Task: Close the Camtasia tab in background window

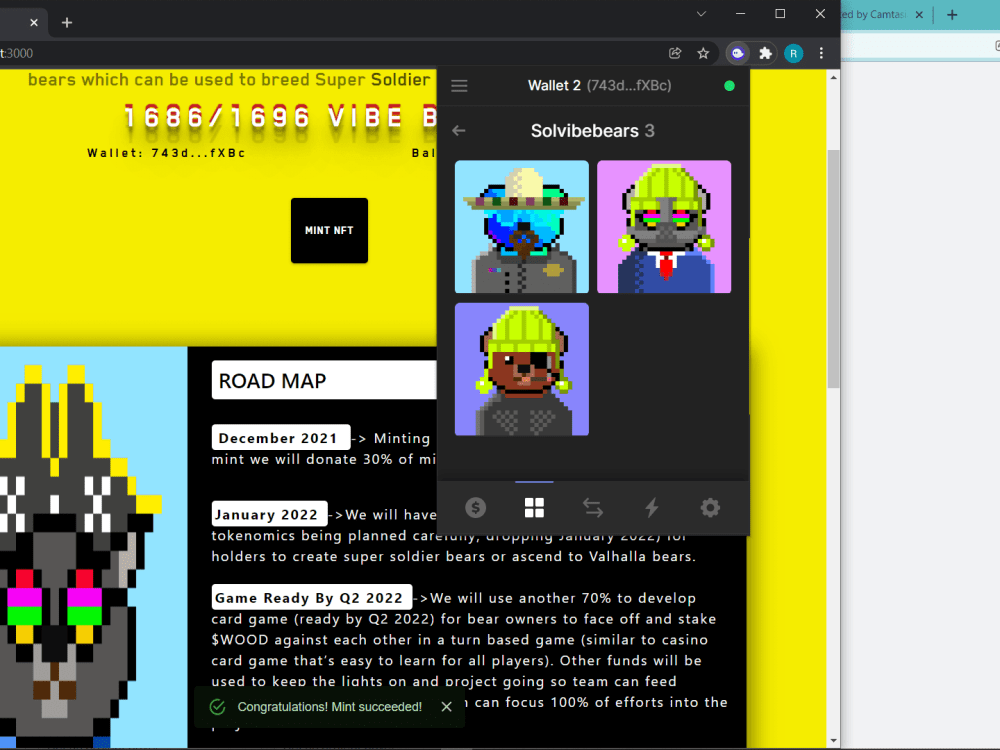Action: (x=919, y=15)
